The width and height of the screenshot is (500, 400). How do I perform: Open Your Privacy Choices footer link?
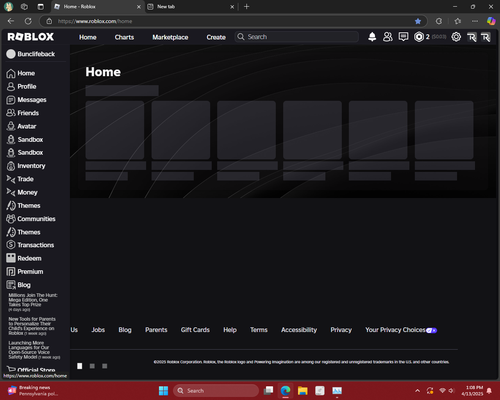(401, 330)
